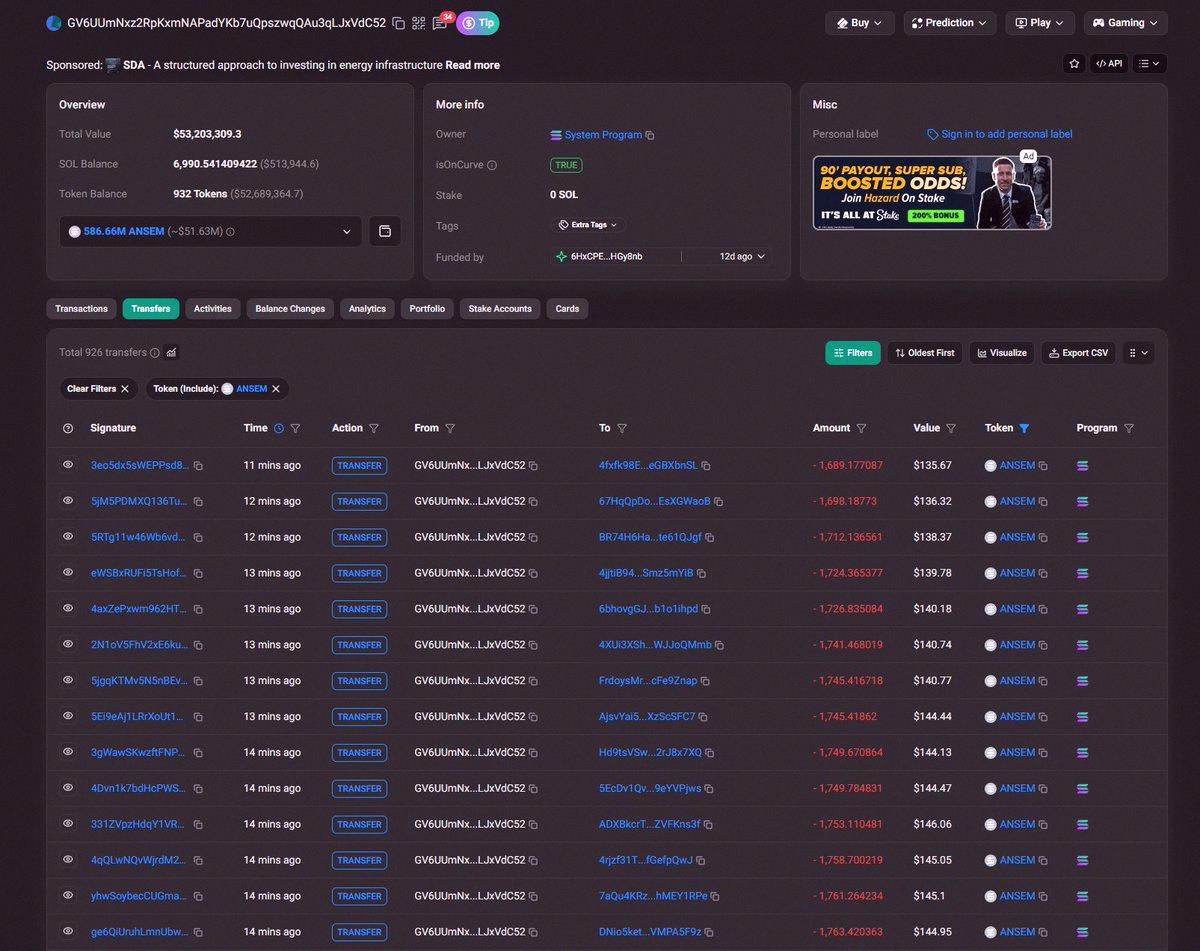Switch to the Stake Accounts tab
This screenshot has height=951, width=1200.
tap(500, 309)
